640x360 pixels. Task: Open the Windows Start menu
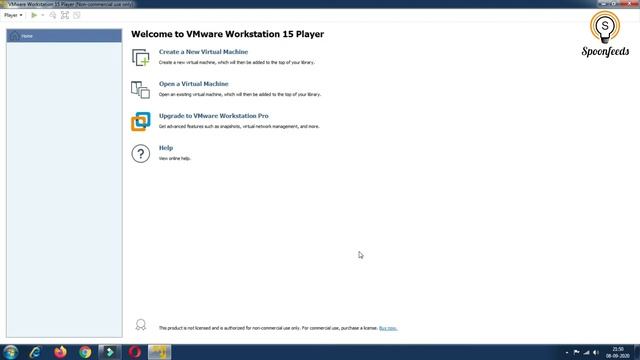pos(10,352)
